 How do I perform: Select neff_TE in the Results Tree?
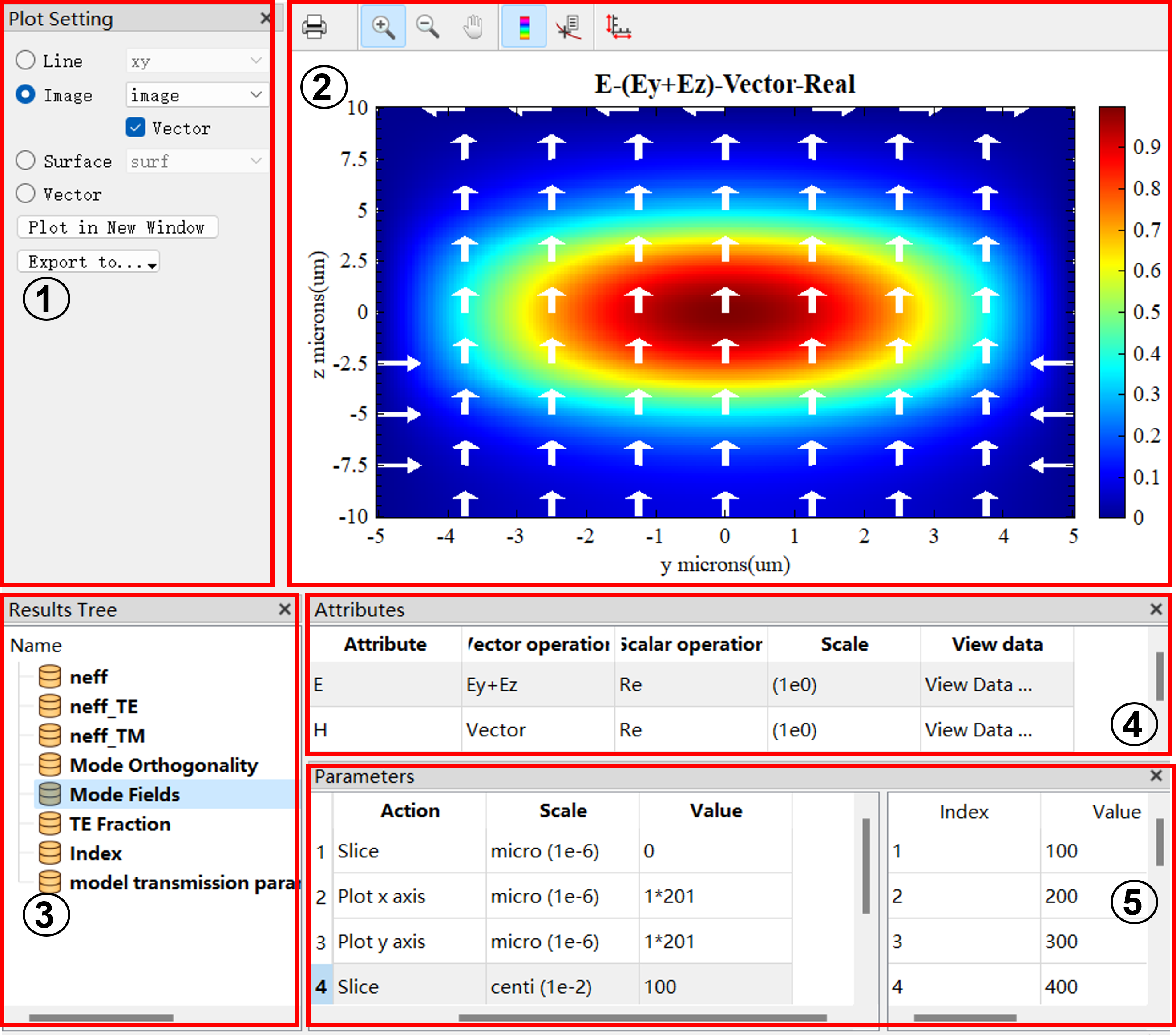click(x=104, y=707)
